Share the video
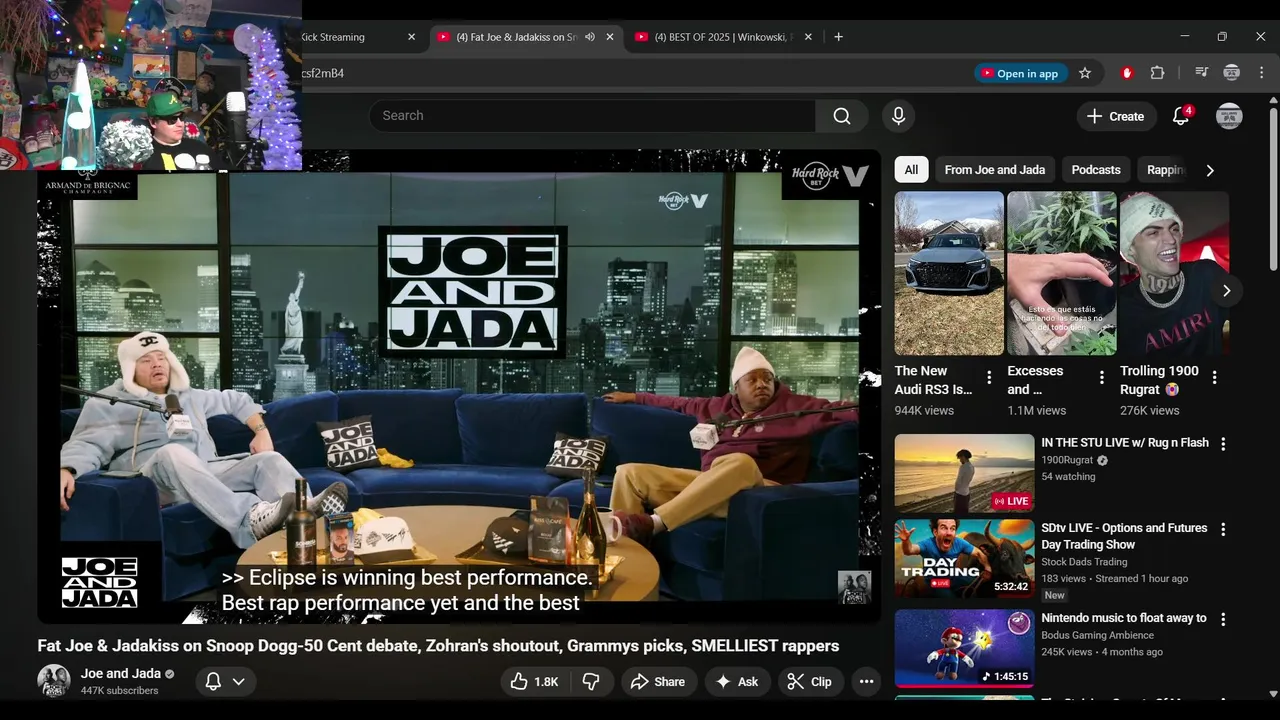The image size is (1280, 720). pos(657,682)
